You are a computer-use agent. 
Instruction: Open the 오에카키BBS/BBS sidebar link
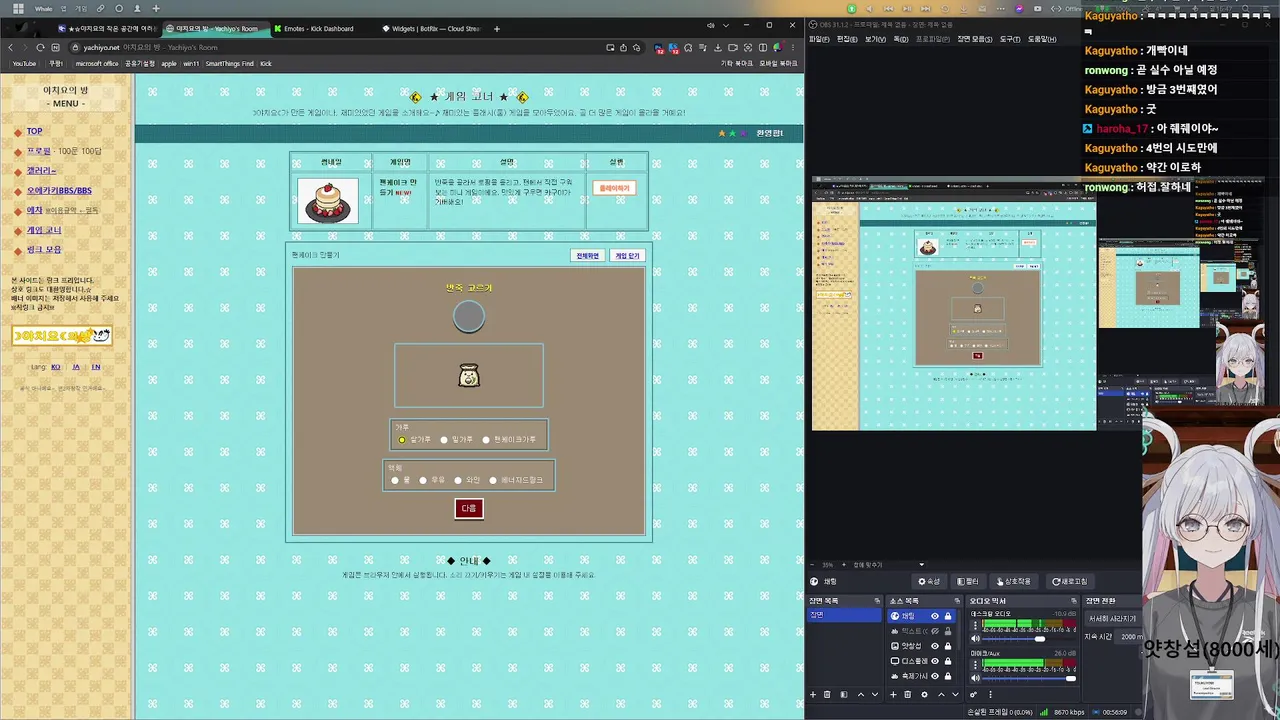[x=59, y=191]
